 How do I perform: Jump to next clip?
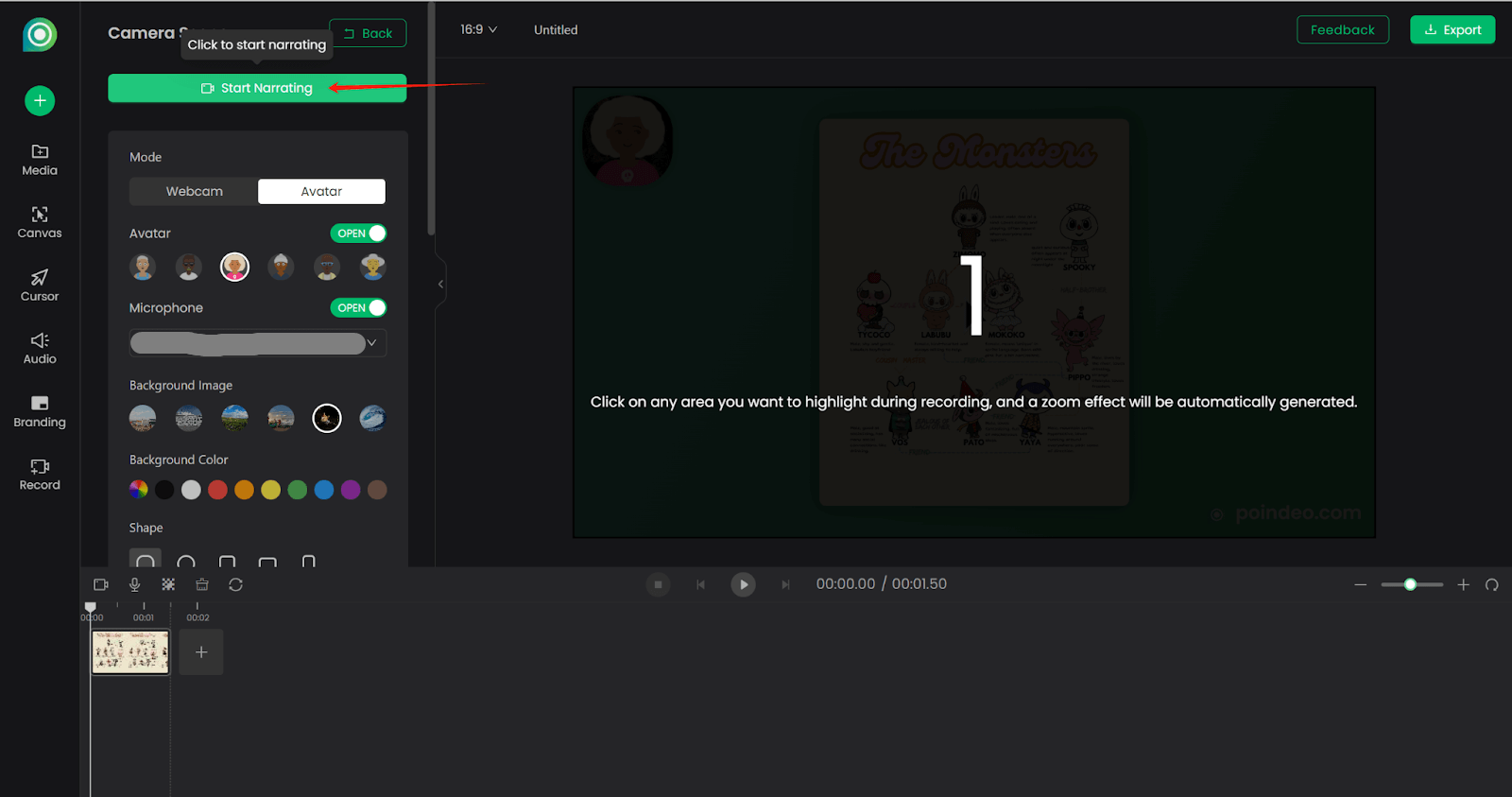tap(785, 584)
